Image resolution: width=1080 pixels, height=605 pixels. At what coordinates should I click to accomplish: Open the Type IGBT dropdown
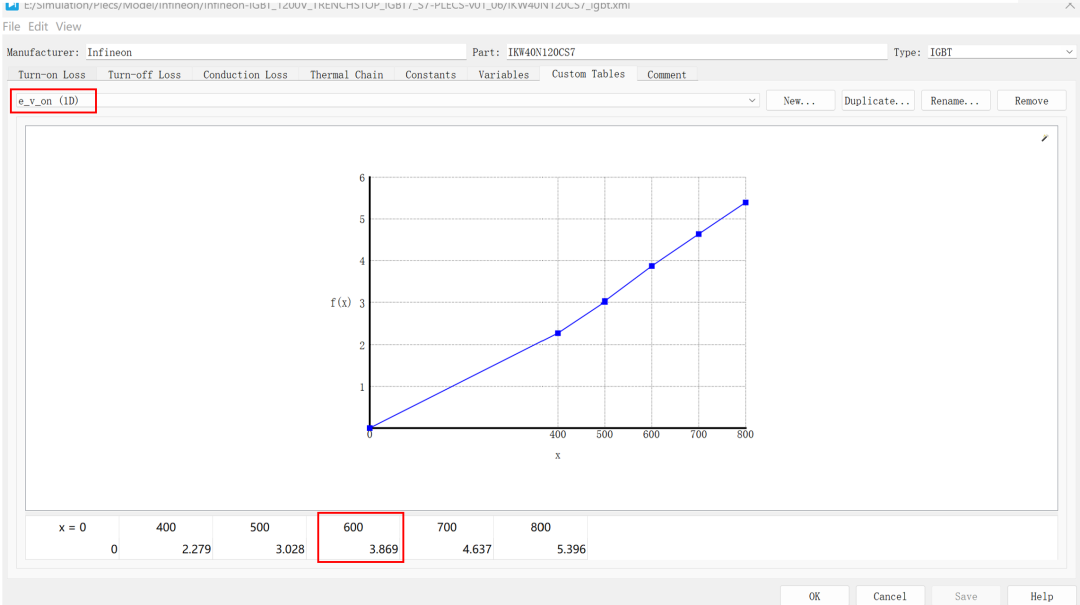pos(1001,52)
